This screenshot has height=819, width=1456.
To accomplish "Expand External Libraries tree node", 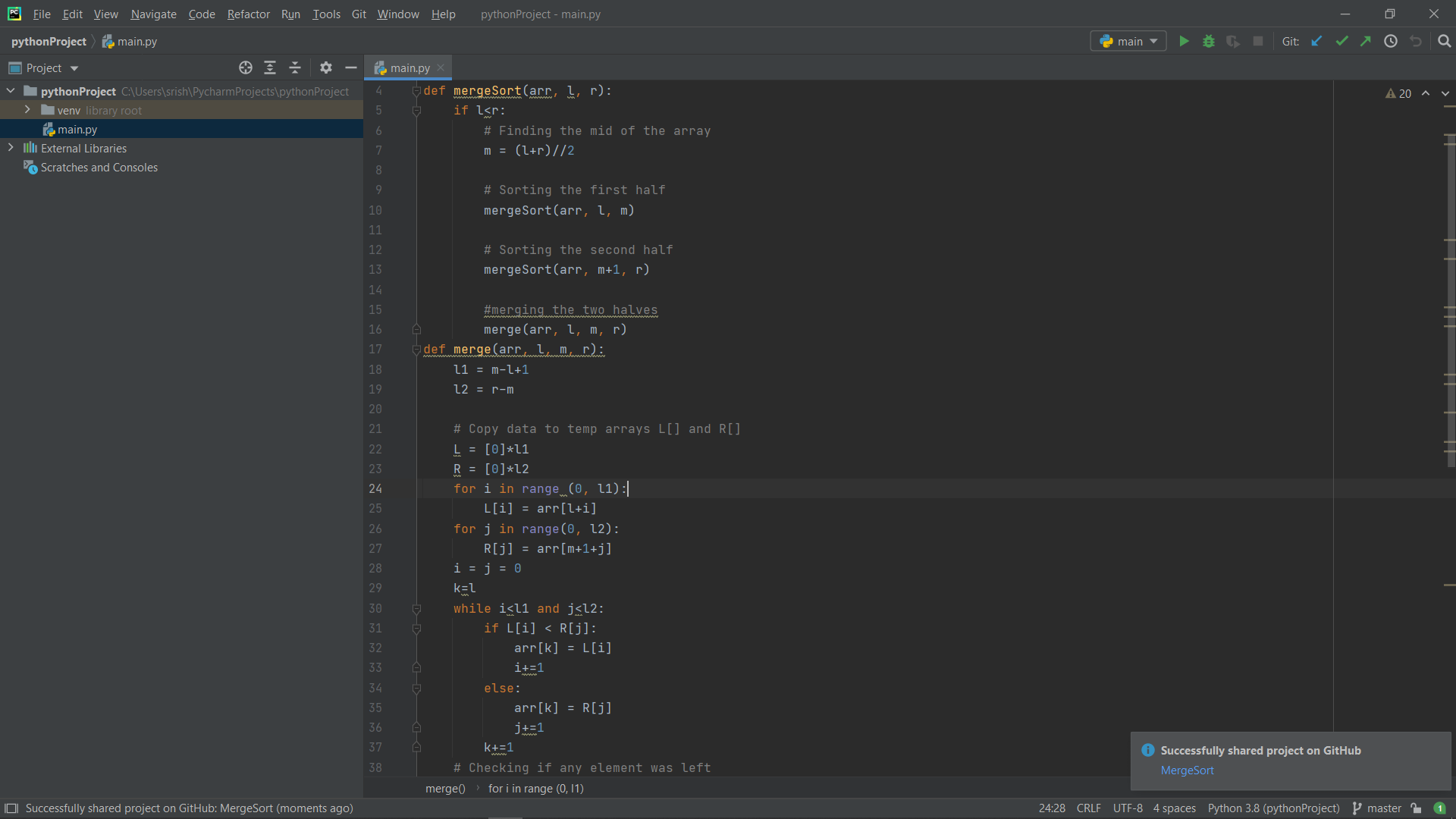I will pos(11,148).
